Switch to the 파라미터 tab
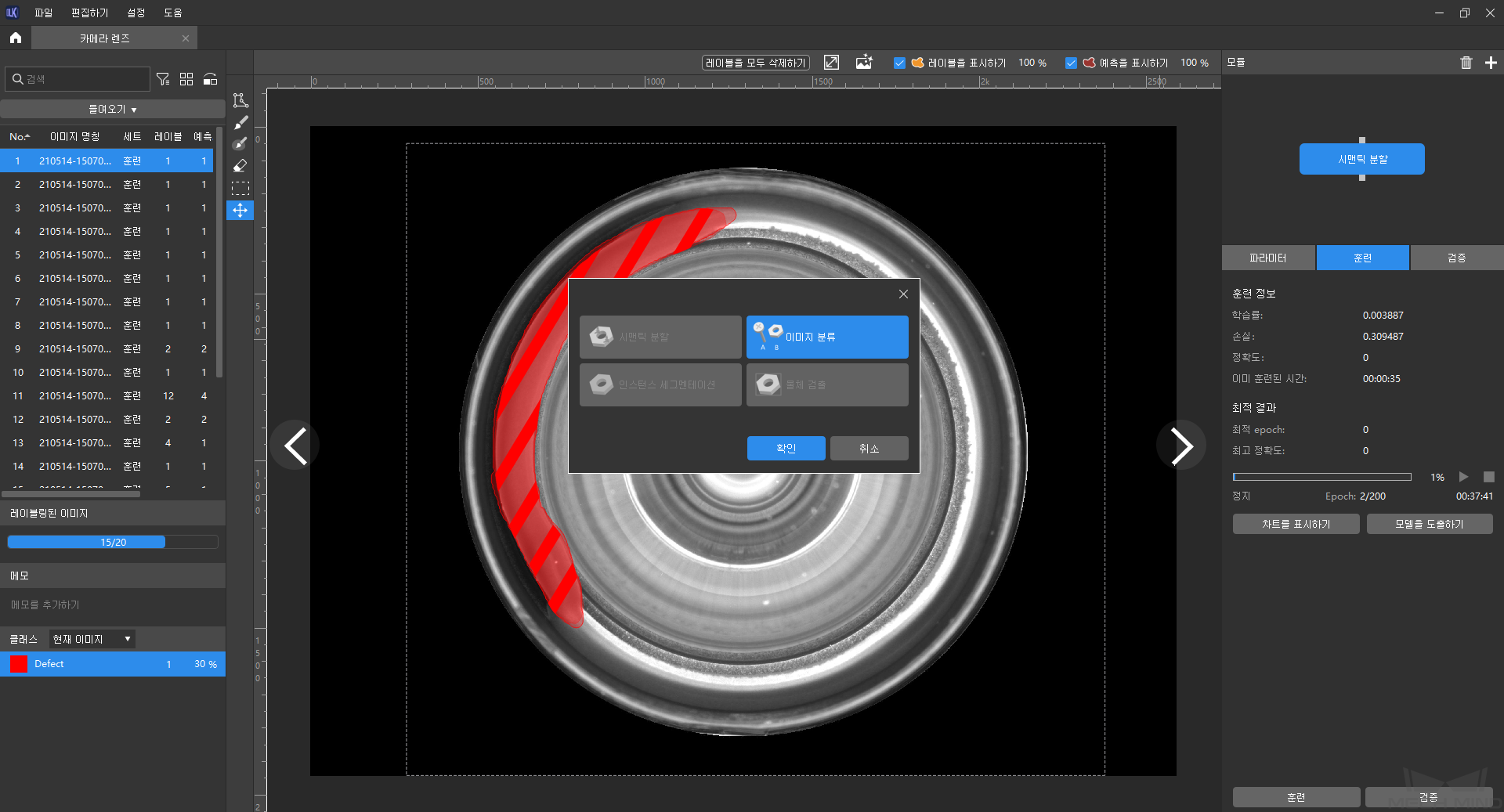The image size is (1504, 812). point(1268,258)
